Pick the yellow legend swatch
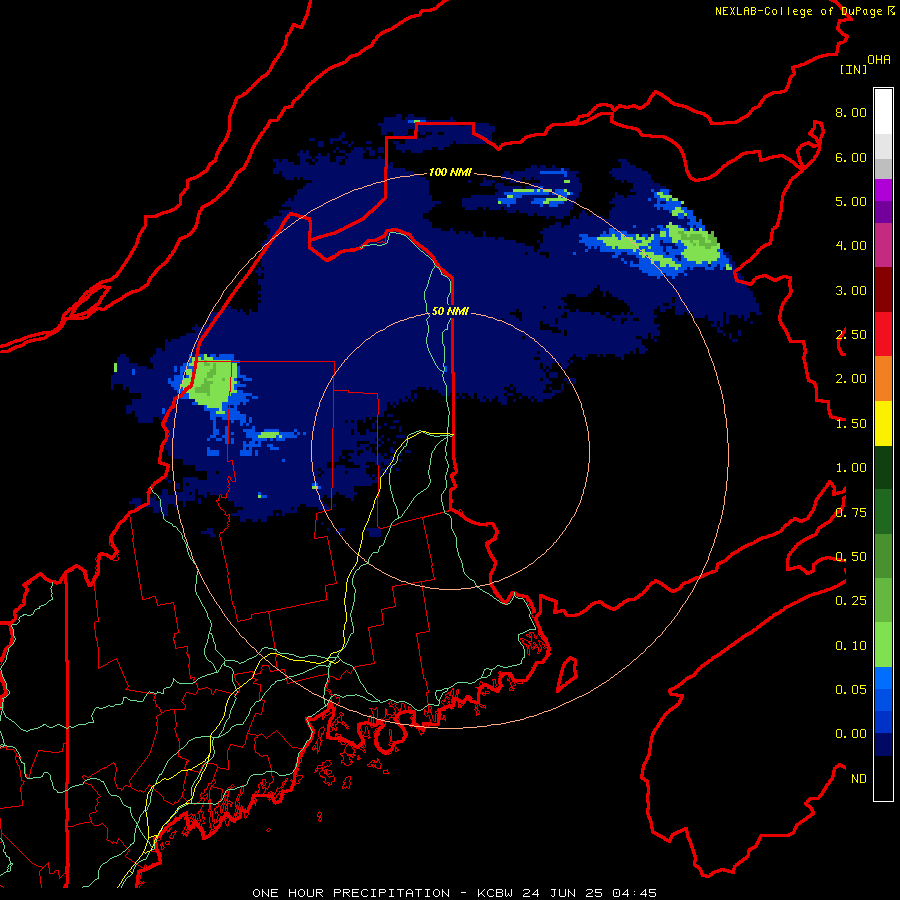This screenshot has width=900, height=900. (883, 423)
